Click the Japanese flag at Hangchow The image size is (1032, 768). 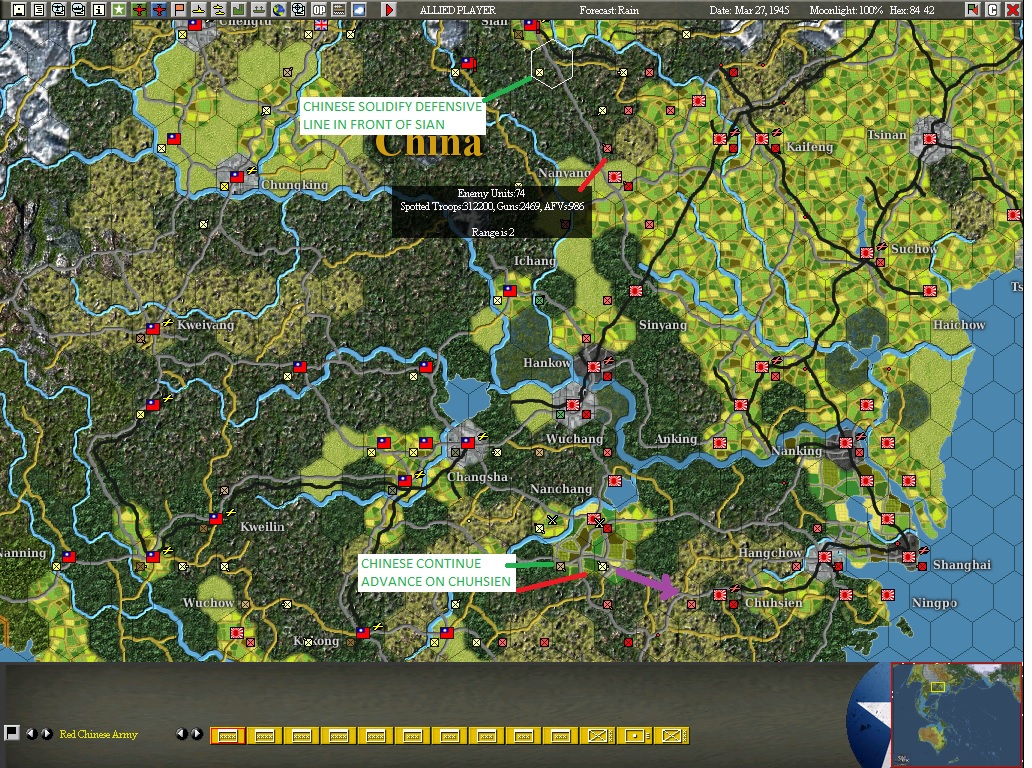click(825, 557)
